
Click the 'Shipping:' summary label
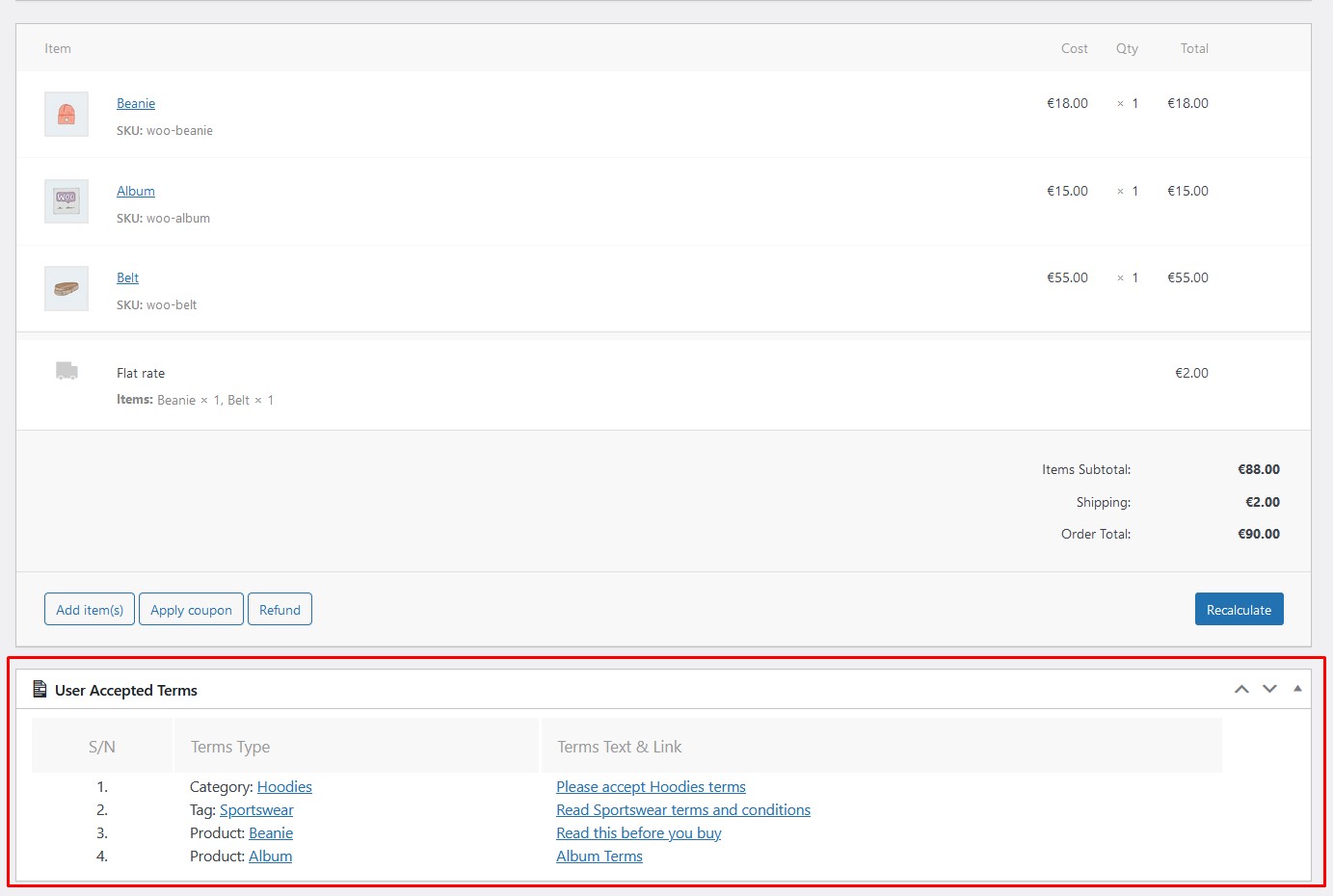[1104, 502]
